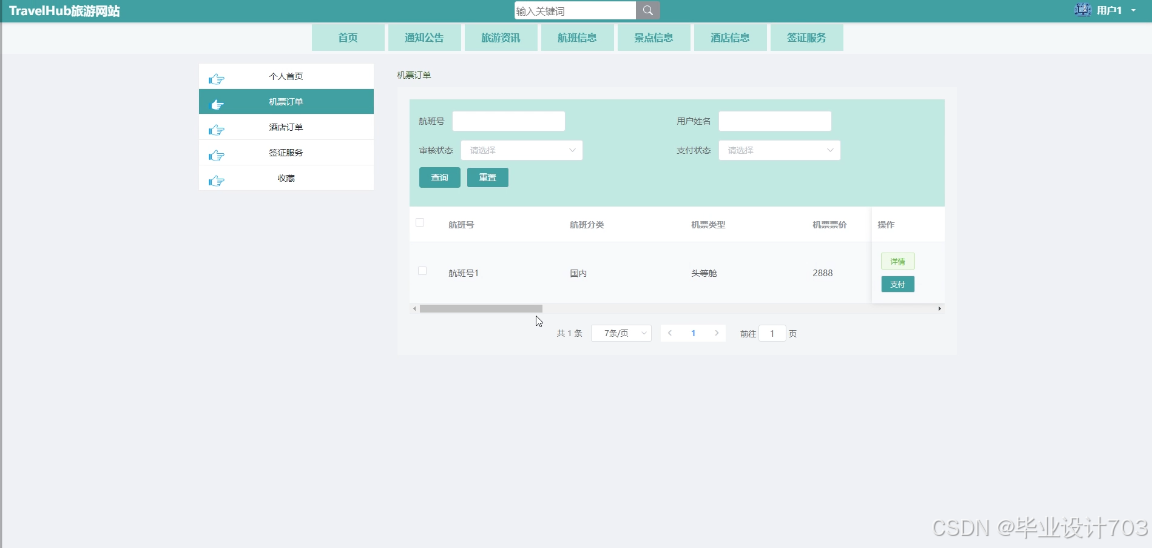Click the 支付 button
This screenshot has width=1152, height=548.
tap(898, 284)
